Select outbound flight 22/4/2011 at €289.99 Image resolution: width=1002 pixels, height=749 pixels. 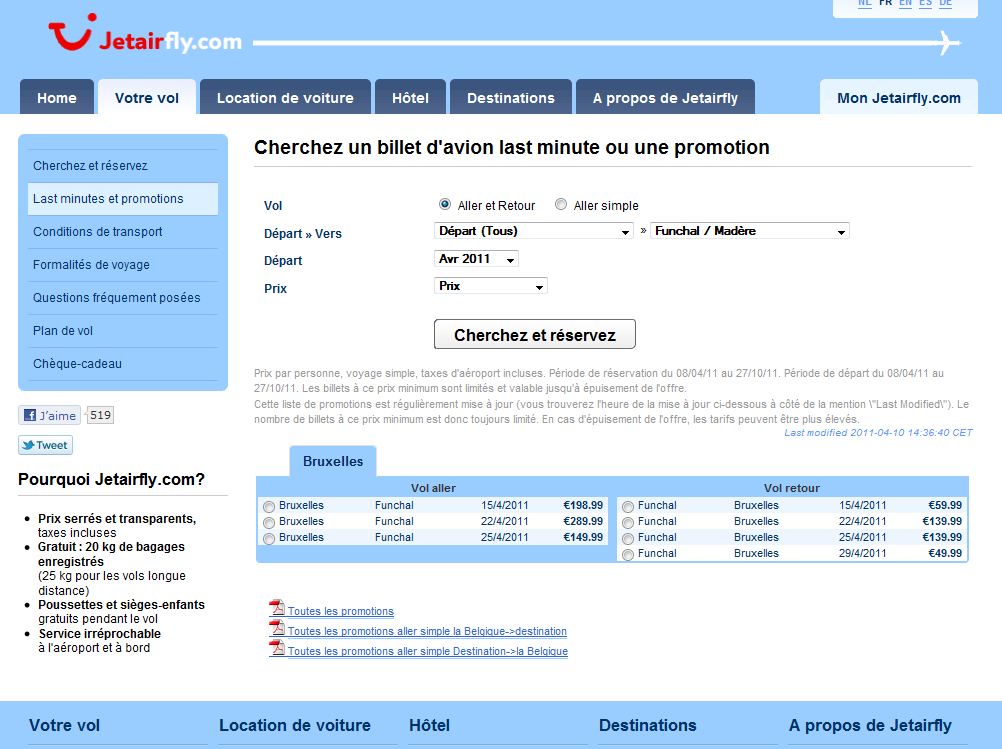coord(269,523)
